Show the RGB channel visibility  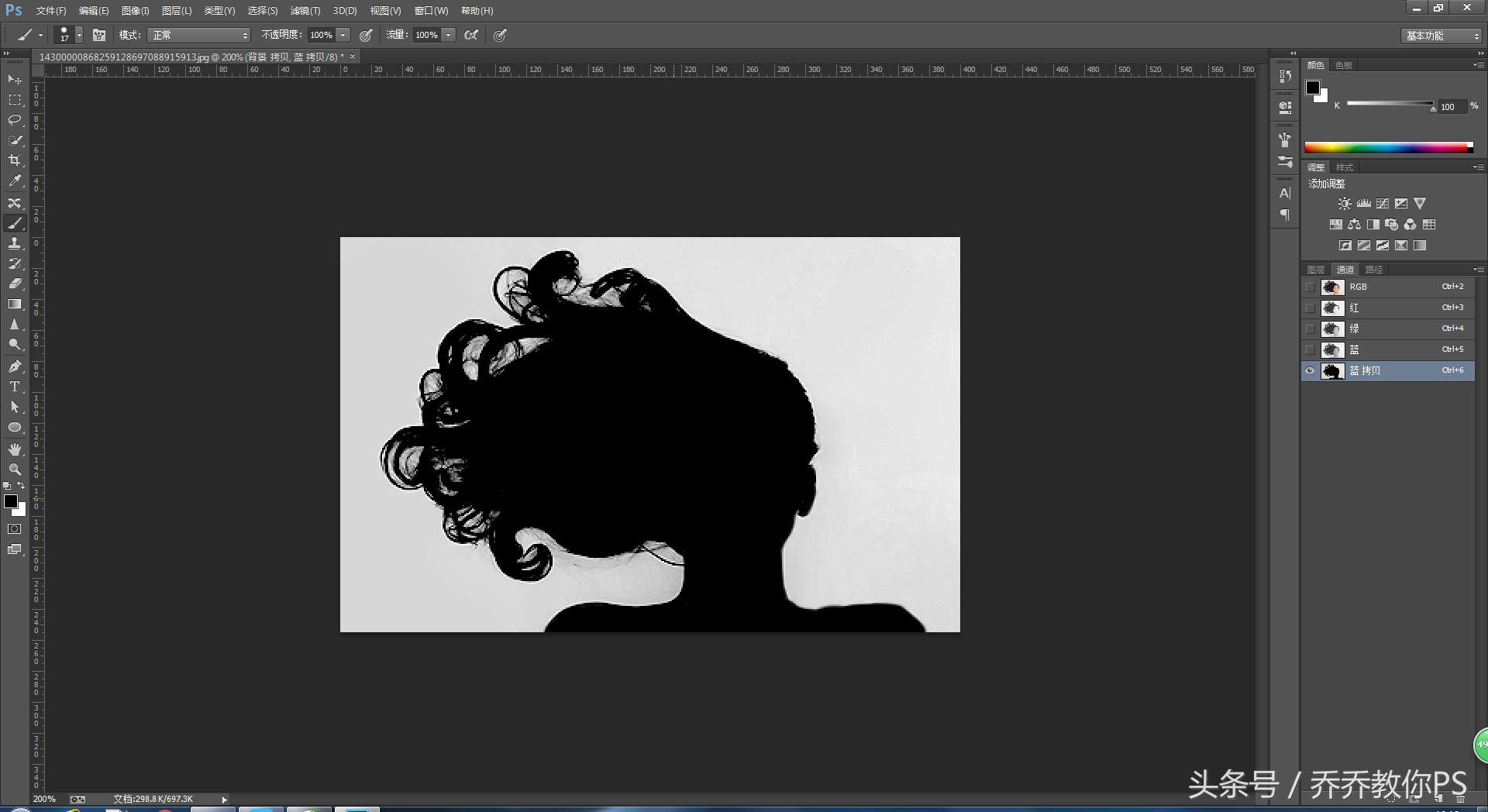[x=1310, y=287]
